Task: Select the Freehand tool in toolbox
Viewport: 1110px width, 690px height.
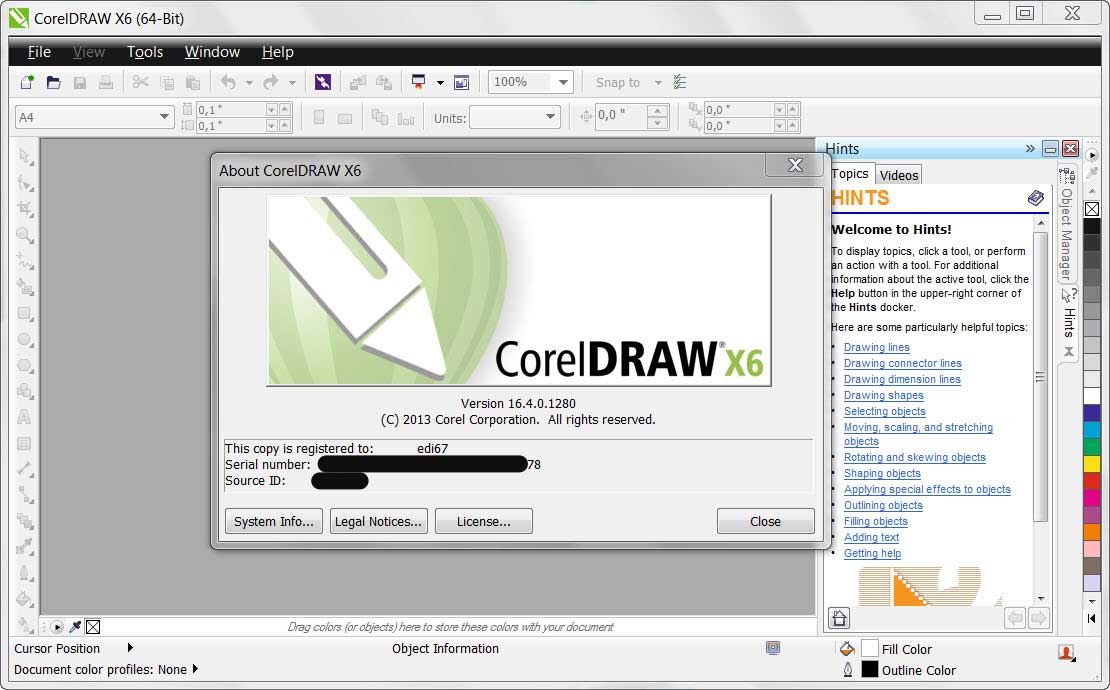Action: pos(25,261)
